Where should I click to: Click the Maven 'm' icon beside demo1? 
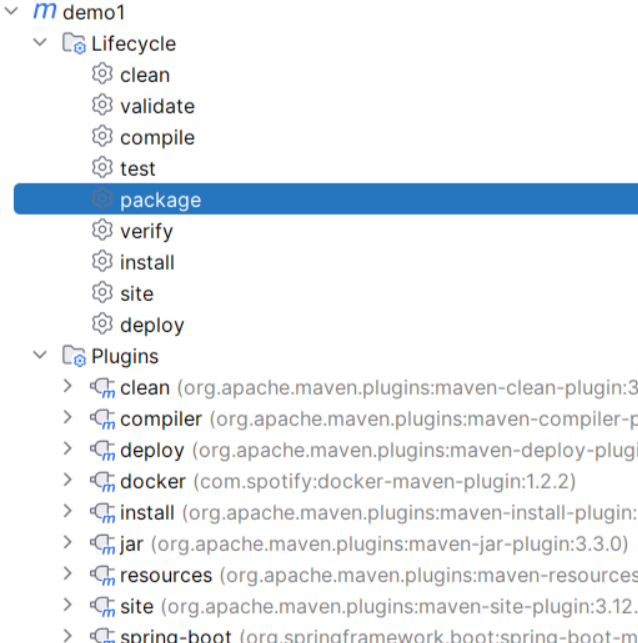(x=45, y=12)
